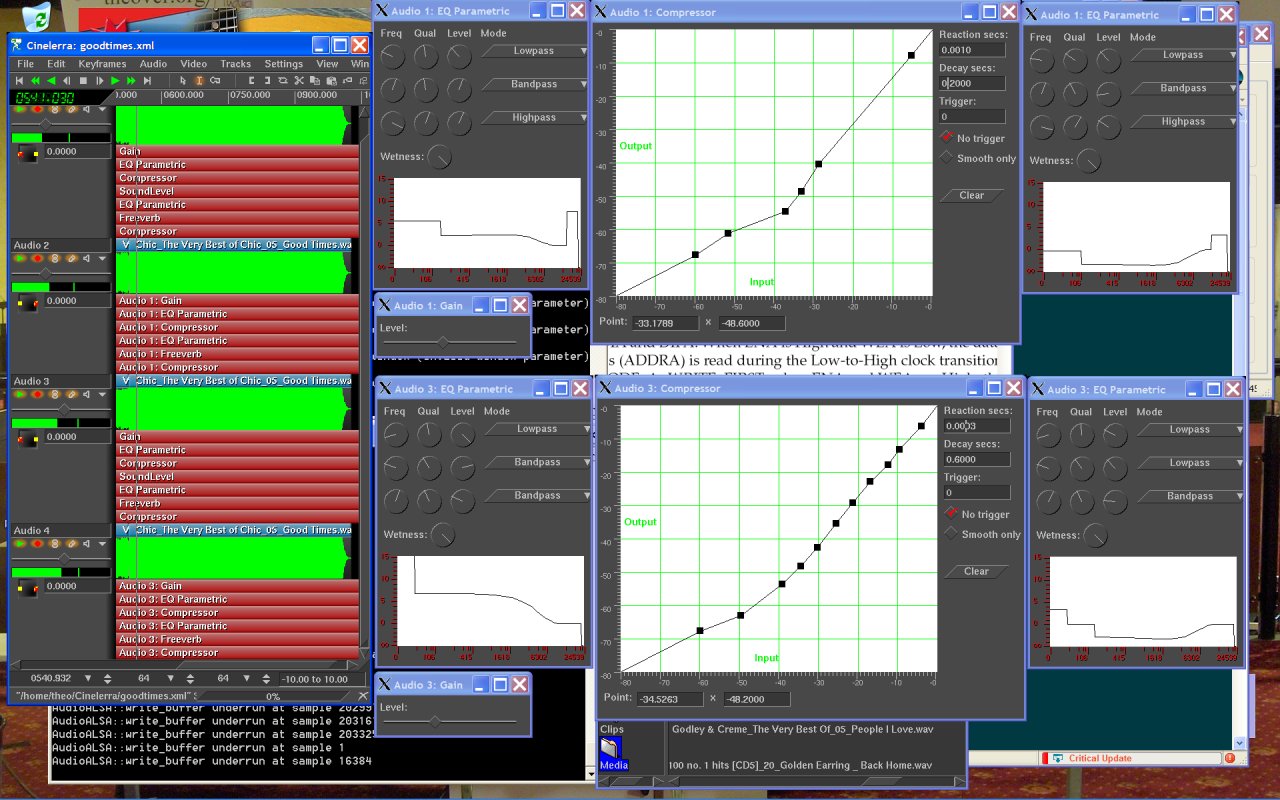
Task: Select the Golden Earring _ Back Home.wav row
Action: pyautogui.click(x=800, y=765)
